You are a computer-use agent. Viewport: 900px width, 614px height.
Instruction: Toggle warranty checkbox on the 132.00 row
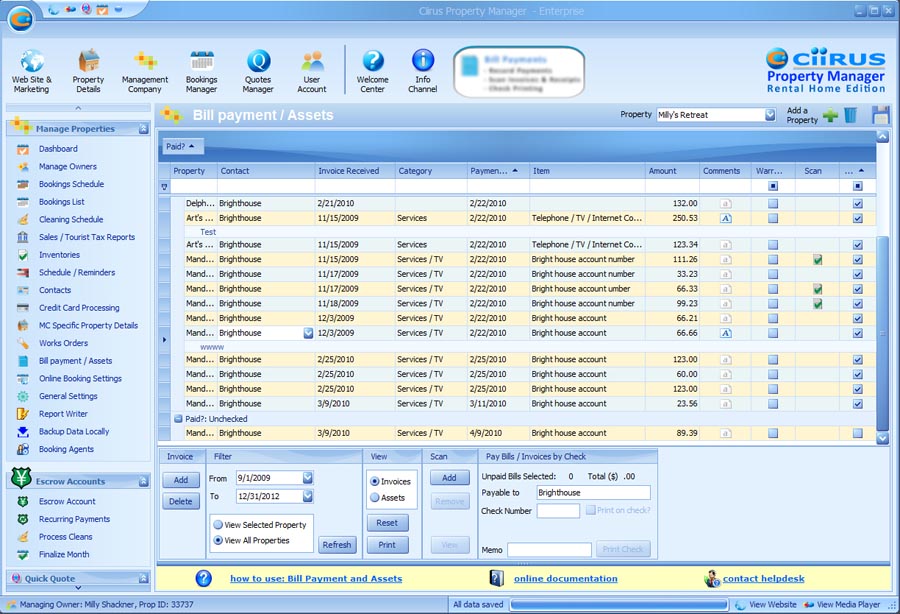[x=773, y=203]
